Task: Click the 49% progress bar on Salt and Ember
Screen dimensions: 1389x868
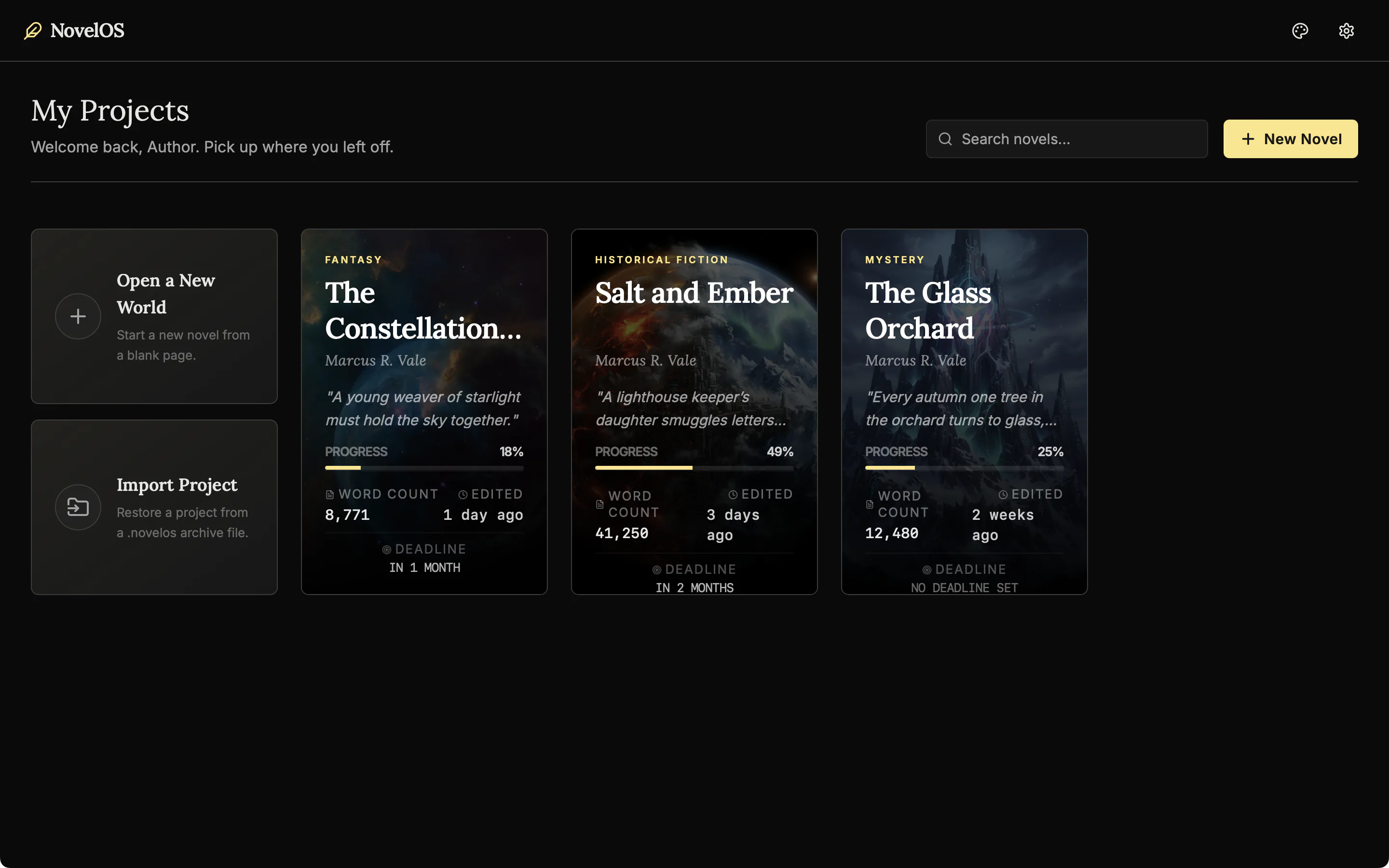Action: [694, 468]
